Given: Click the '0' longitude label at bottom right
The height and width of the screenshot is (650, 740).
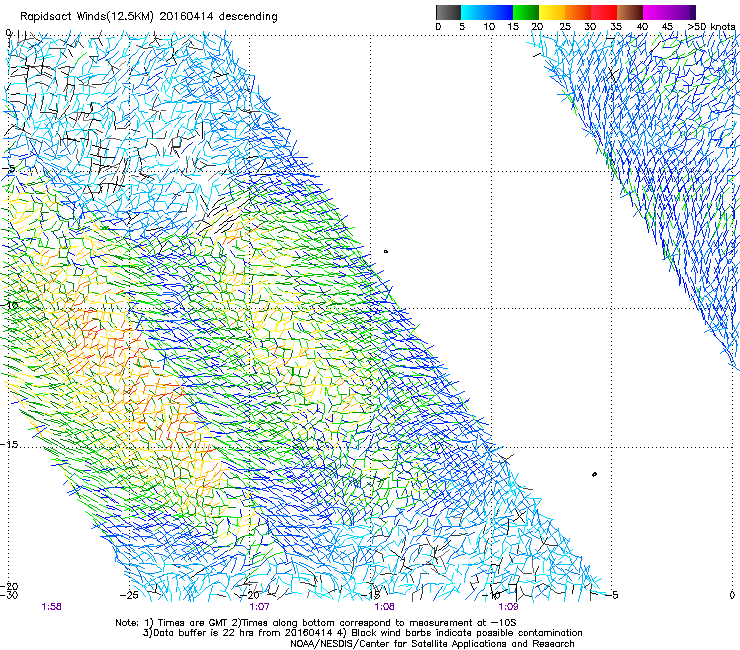Looking at the screenshot, I should [x=732, y=595].
